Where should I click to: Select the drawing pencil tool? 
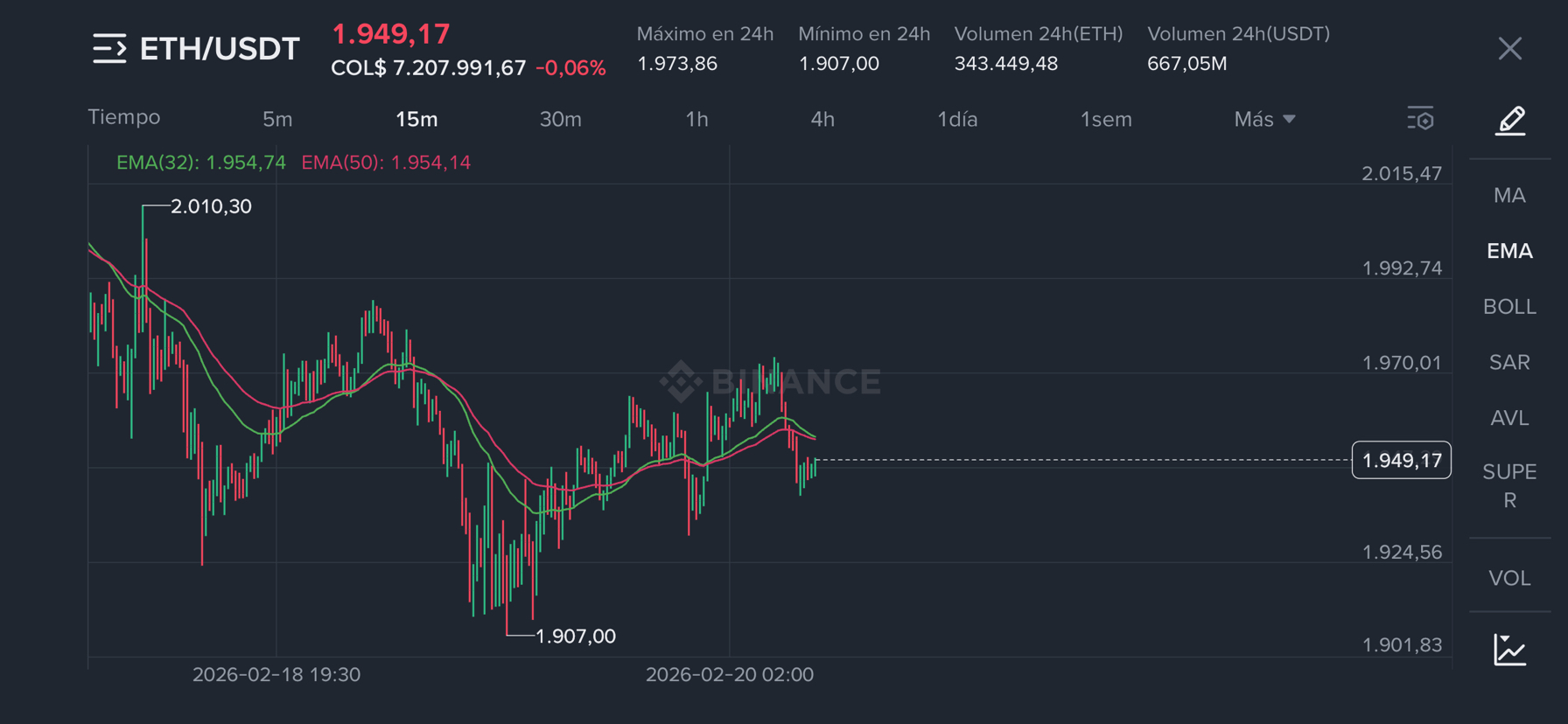tap(1510, 120)
